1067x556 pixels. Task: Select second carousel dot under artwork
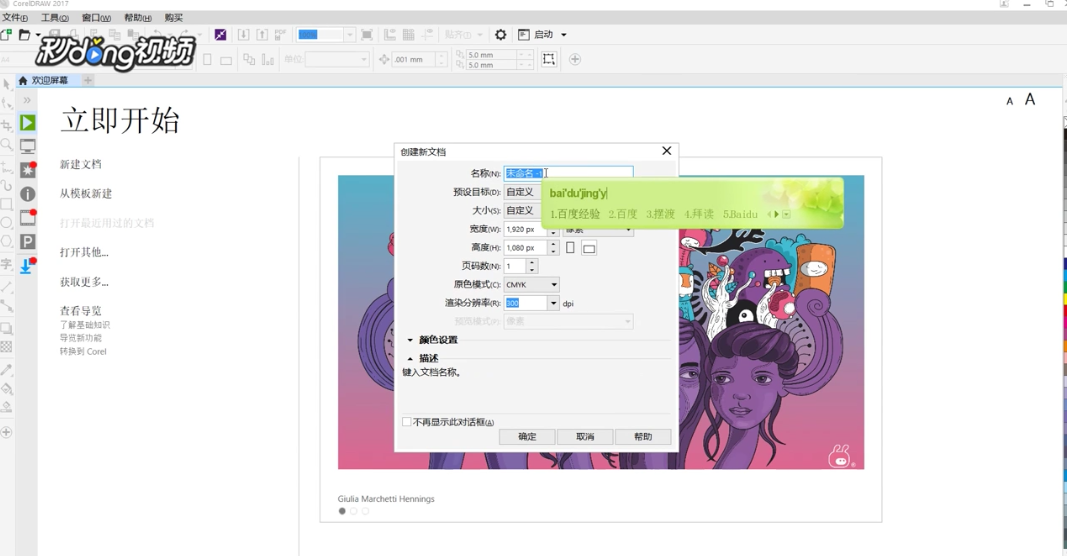(353, 511)
